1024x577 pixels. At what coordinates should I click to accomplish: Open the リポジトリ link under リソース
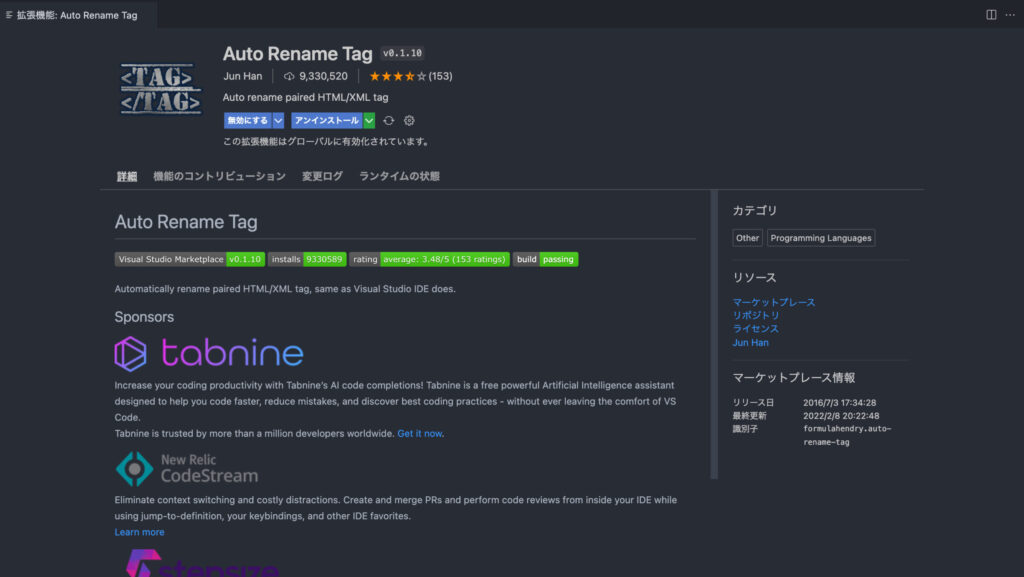756,315
